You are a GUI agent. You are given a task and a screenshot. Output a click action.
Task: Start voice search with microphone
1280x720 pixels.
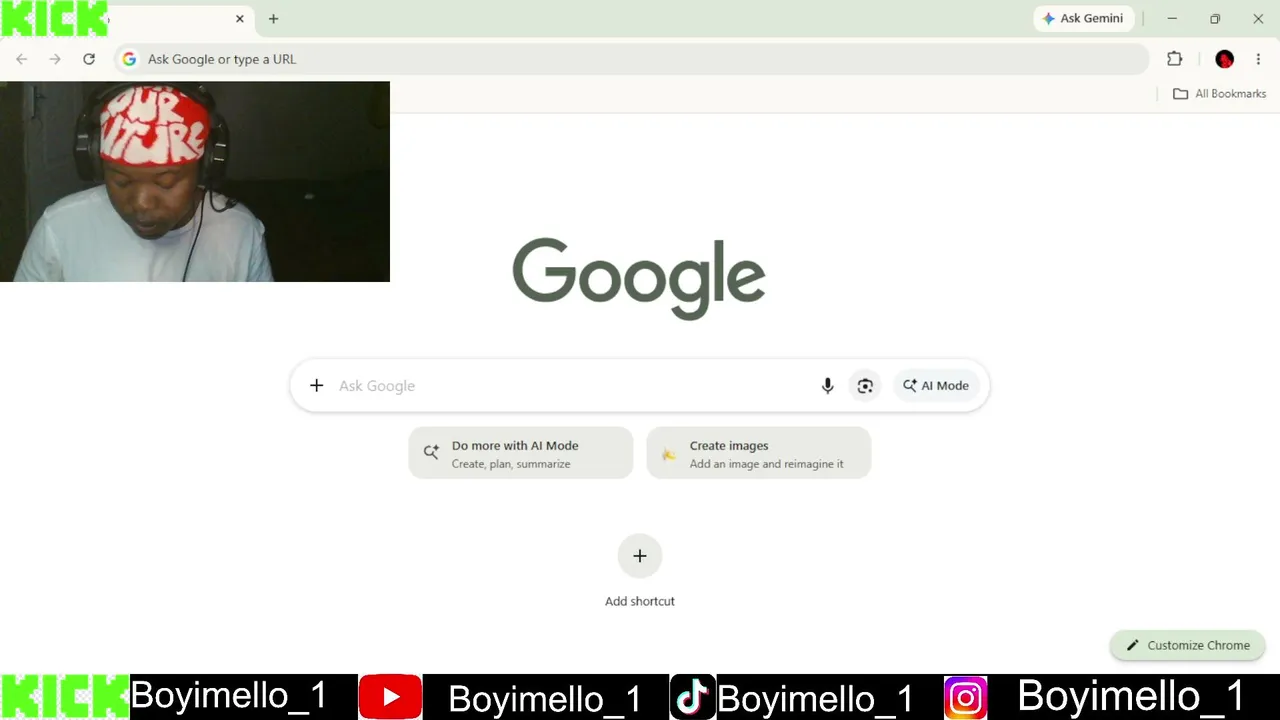pos(828,386)
